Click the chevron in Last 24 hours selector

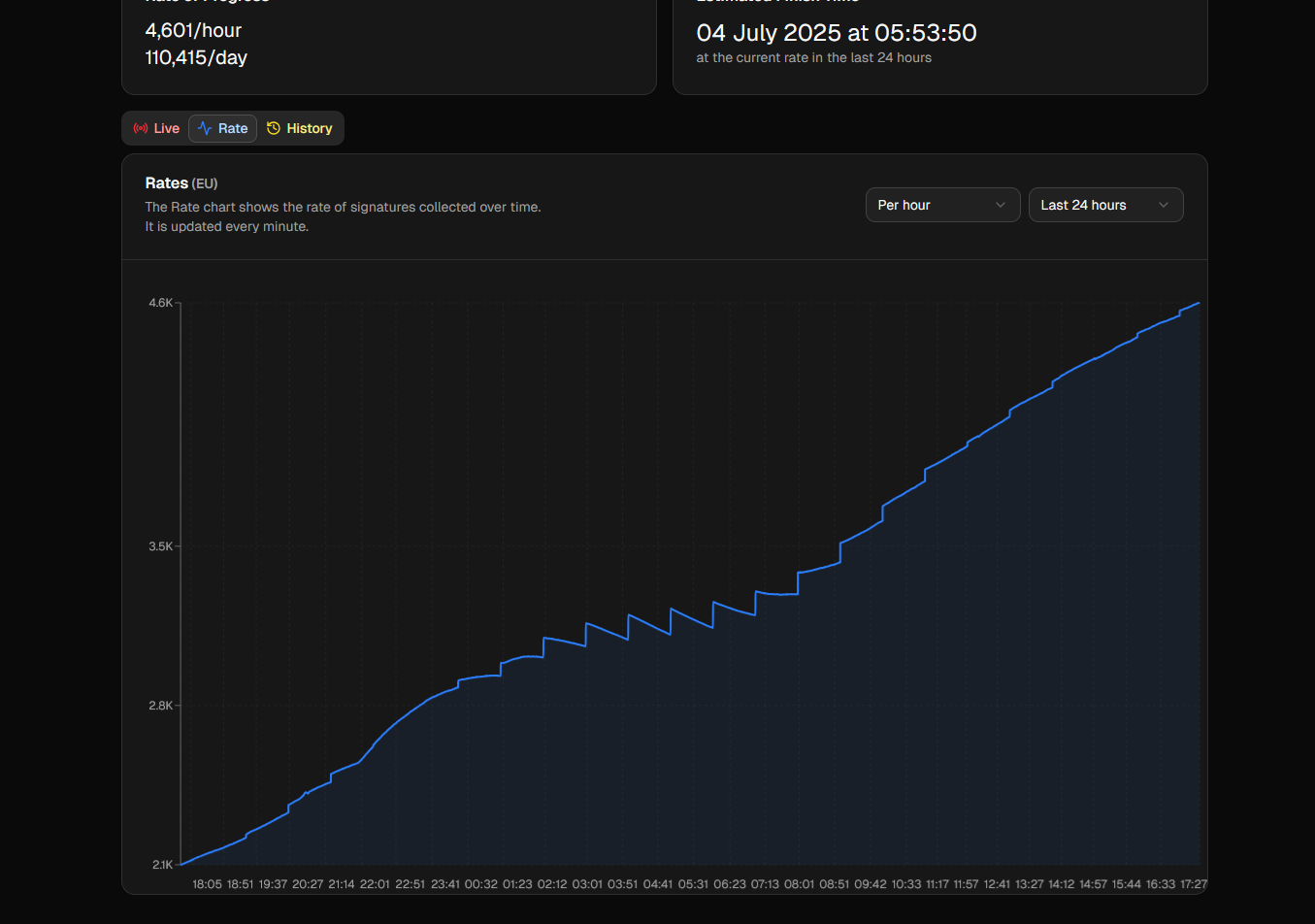tap(1164, 205)
